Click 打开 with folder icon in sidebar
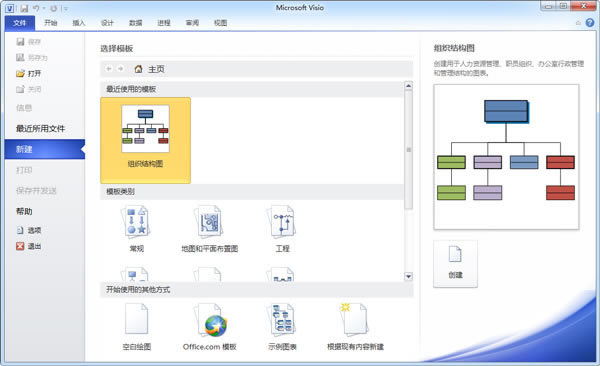The width and height of the screenshot is (600, 366). point(29,73)
